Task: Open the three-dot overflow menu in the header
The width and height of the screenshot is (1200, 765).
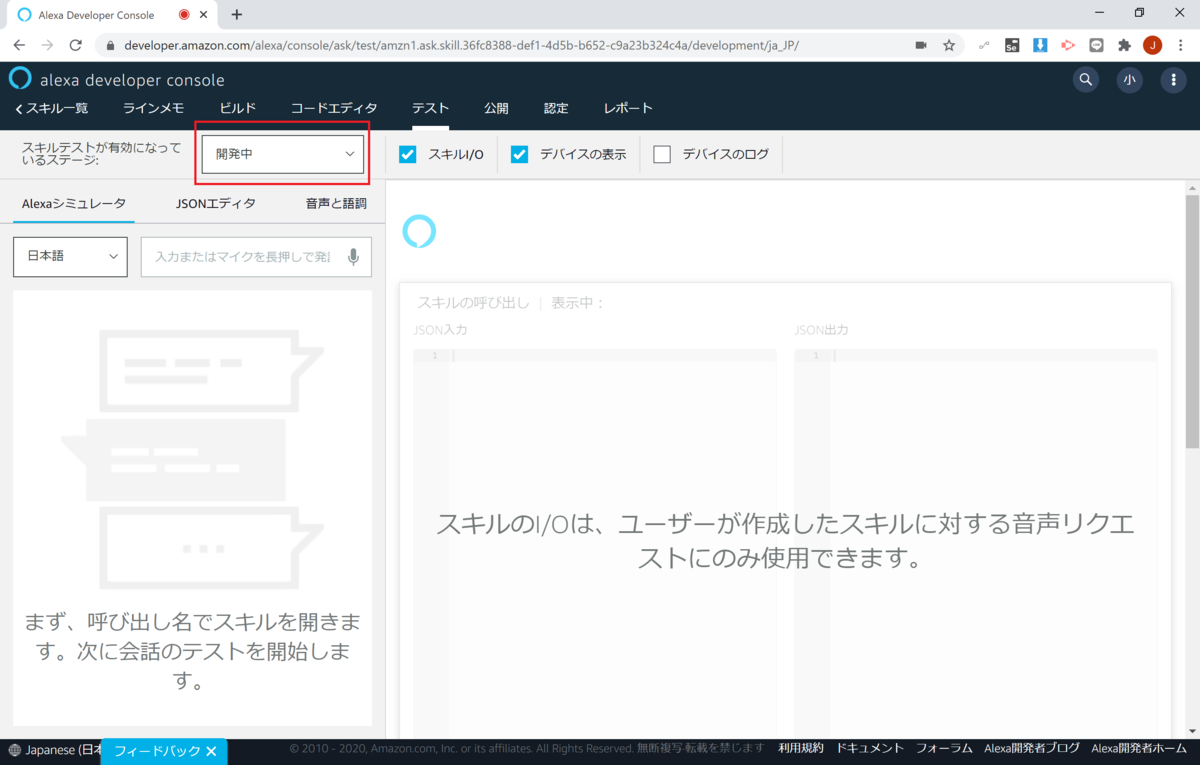Action: pyautogui.click(x=1173, y=79)
